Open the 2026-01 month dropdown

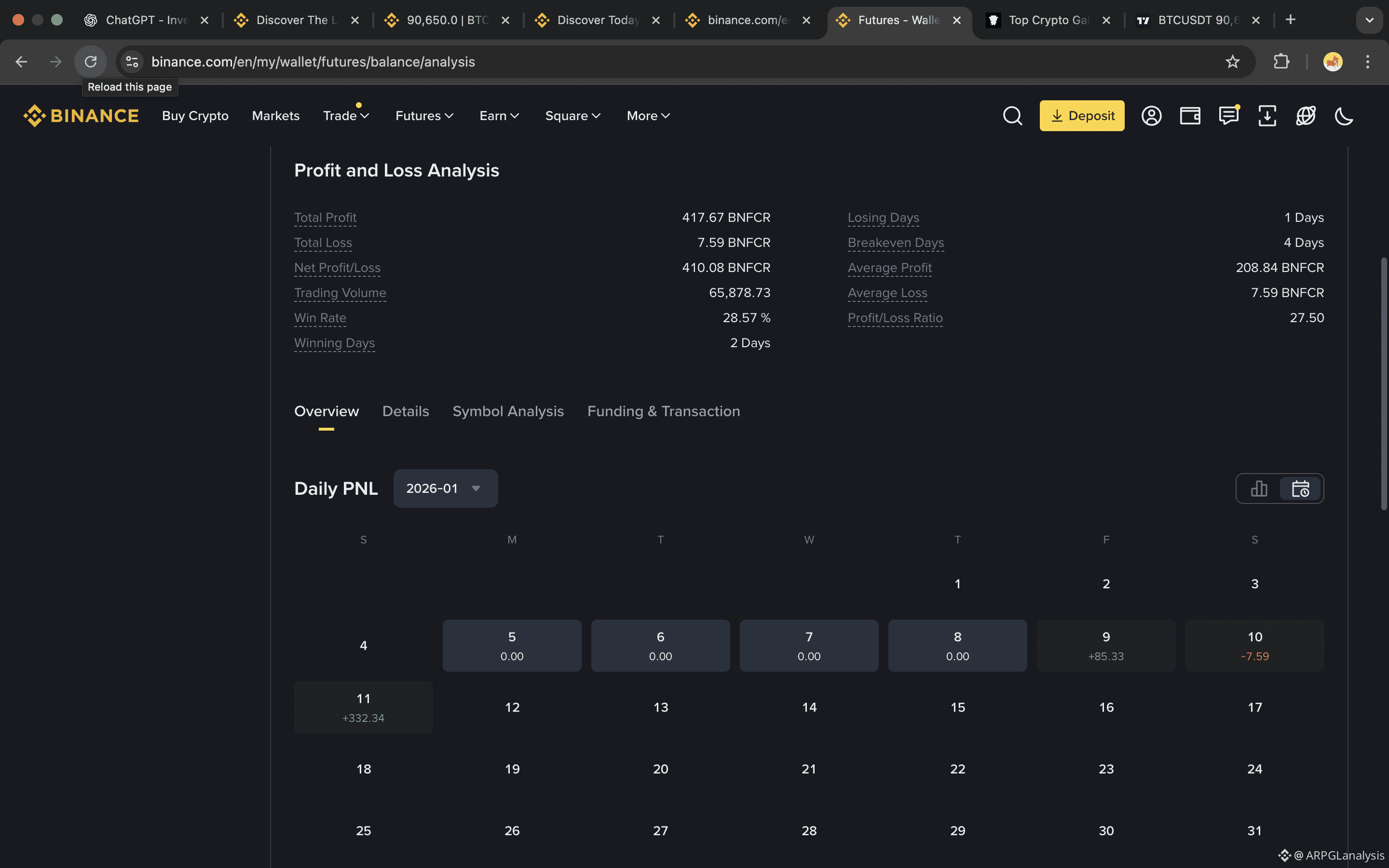(x=445, y=488)
